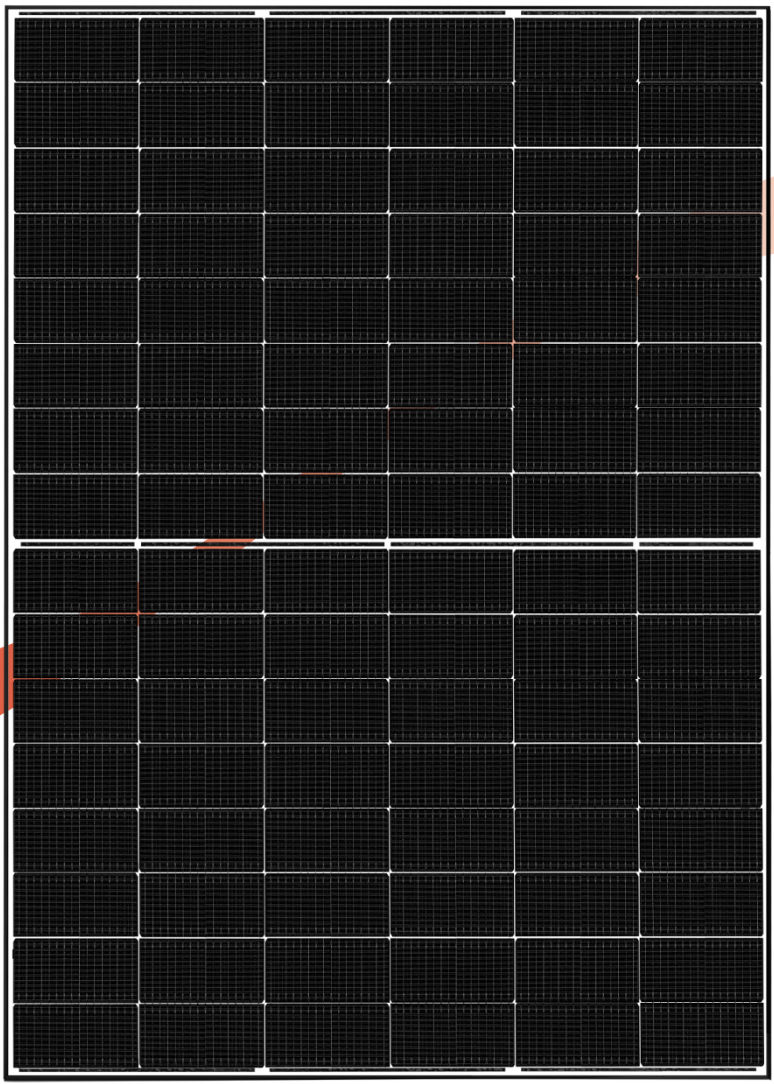This screenshot has width=774, height=1084.
Task: Click the left busbar strip along top edge
Action: pos(137,13)
